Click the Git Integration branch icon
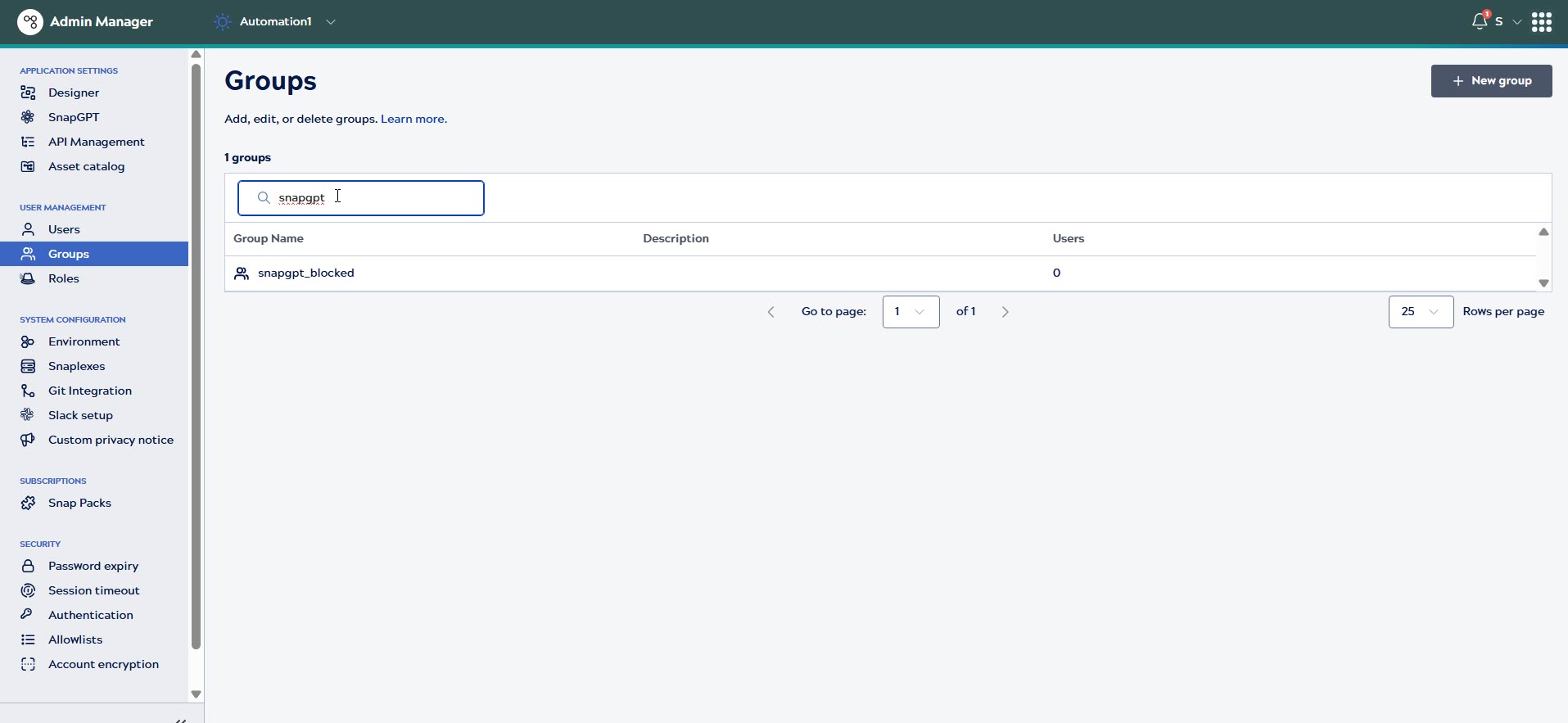The height and width of the screenshot is (723, 1568). click(x=28, y=391)
